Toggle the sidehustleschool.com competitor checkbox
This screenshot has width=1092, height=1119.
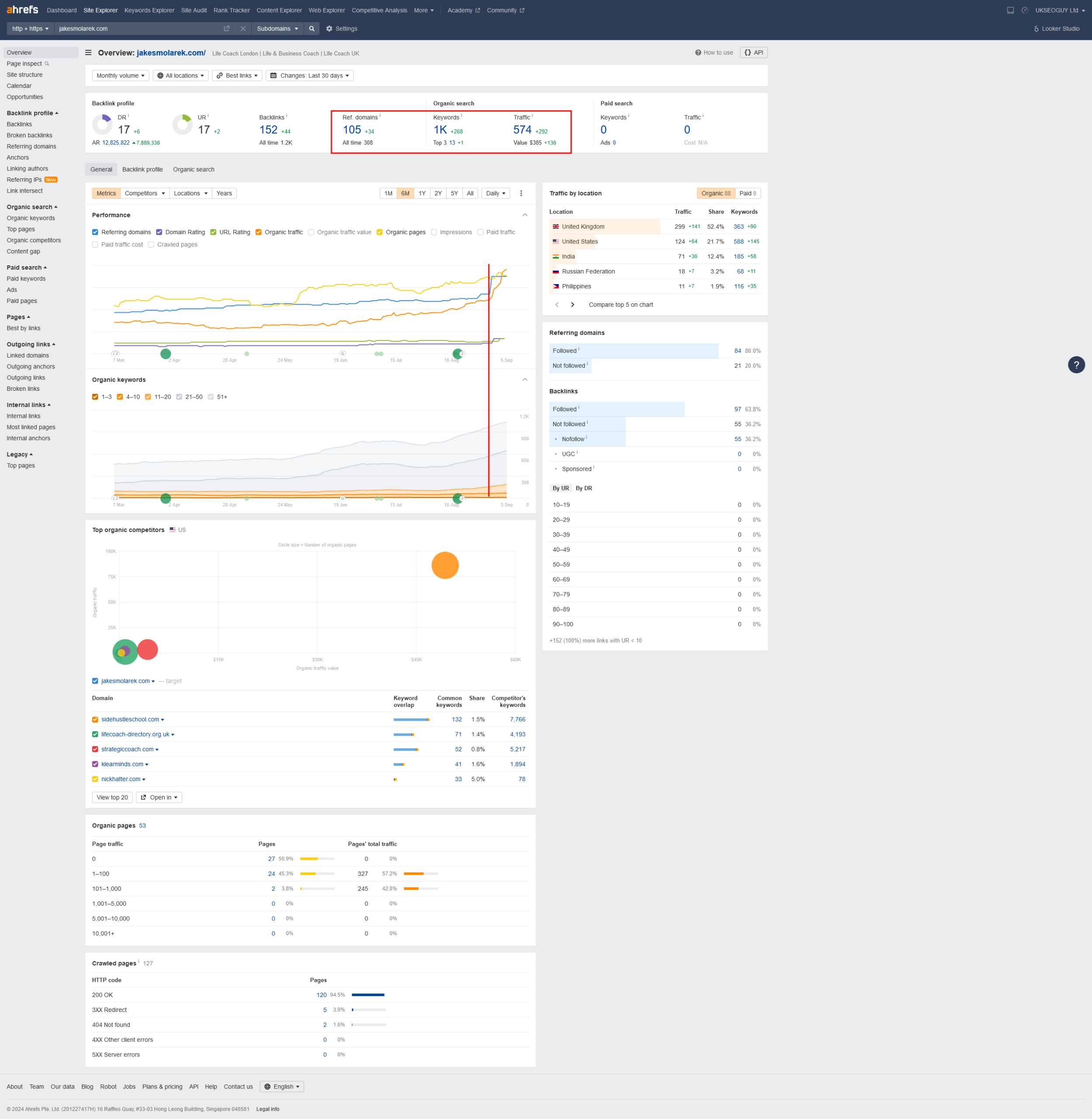click(95, 719)
